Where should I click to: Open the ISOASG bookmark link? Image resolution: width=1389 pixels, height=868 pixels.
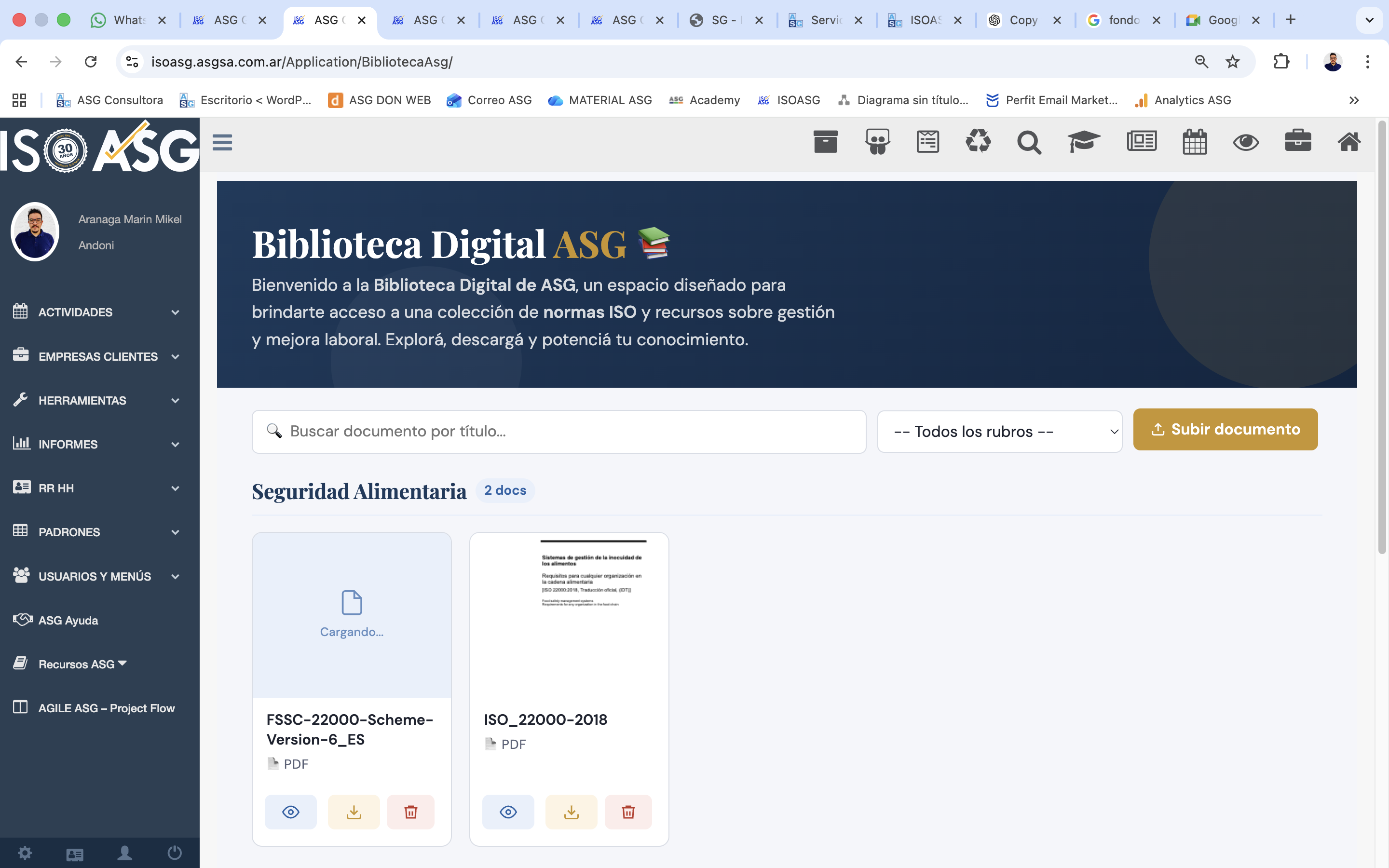[x=790, y=100]
